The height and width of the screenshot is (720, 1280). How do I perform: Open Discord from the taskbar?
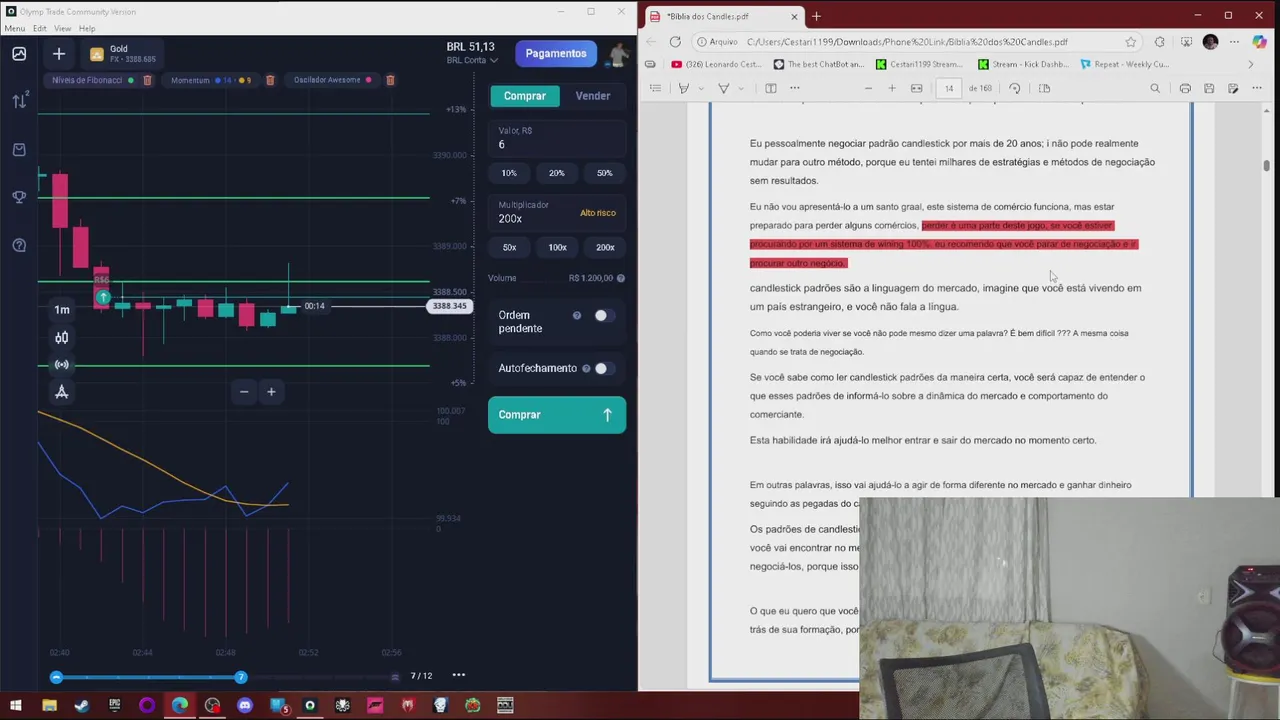click(245, 706)
